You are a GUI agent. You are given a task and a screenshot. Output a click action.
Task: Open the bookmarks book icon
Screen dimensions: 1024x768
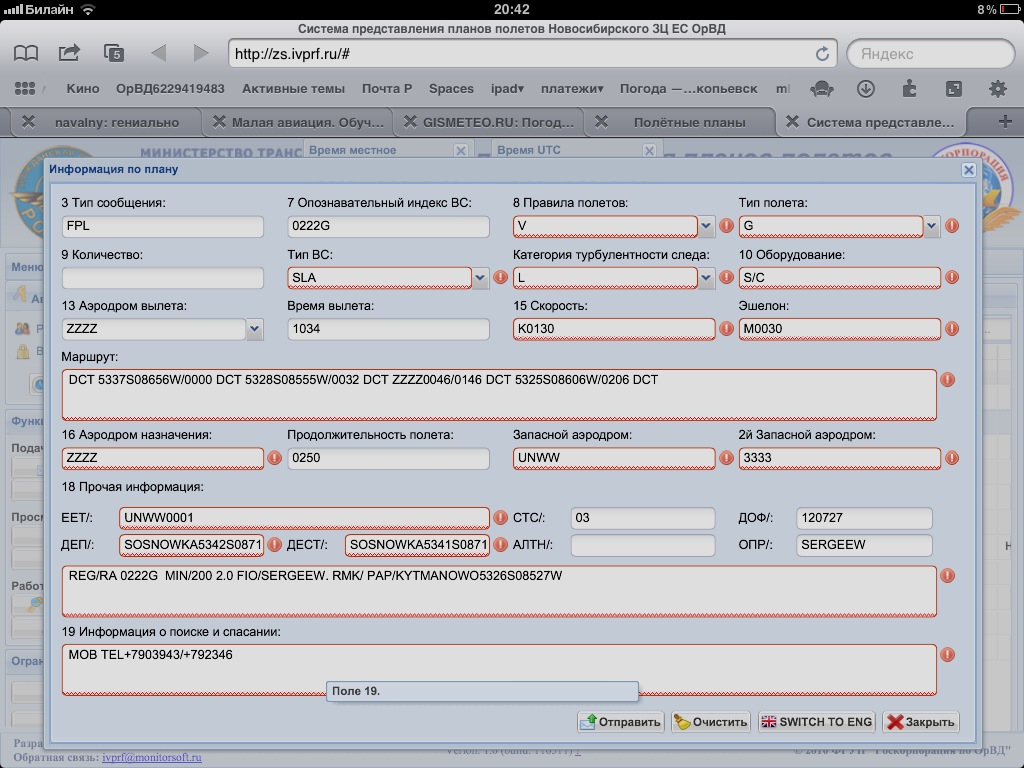click(26, 53)
